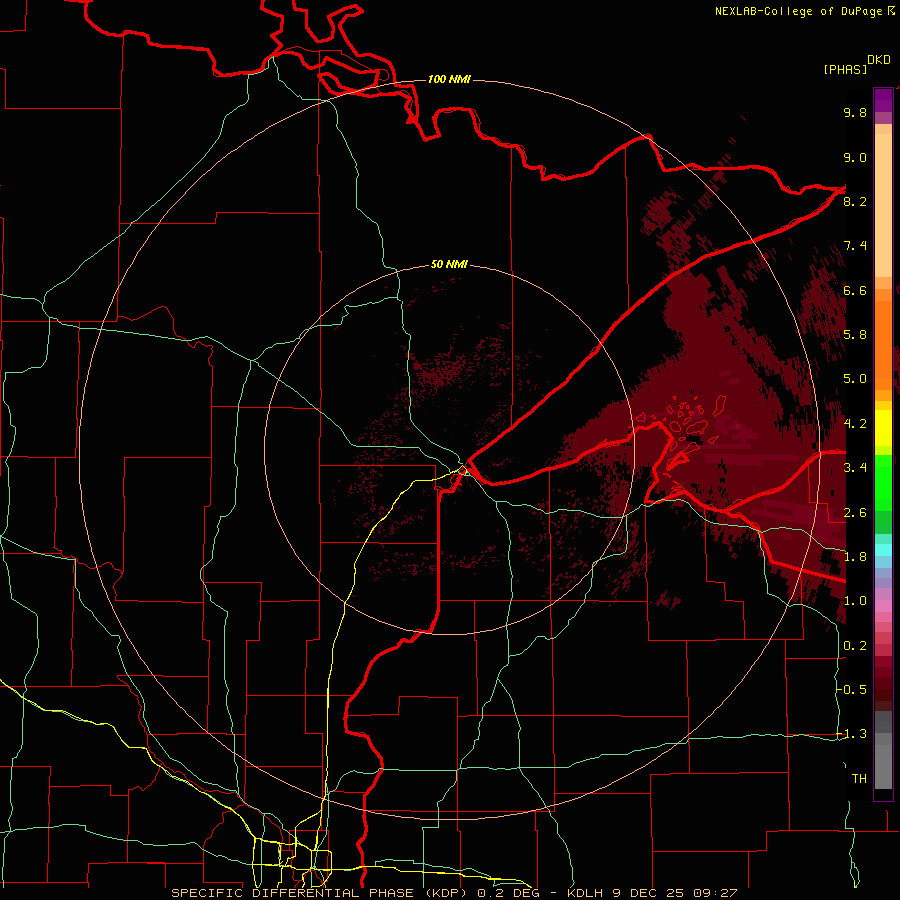Click the 9.0 value on color scale

point(855,157)
